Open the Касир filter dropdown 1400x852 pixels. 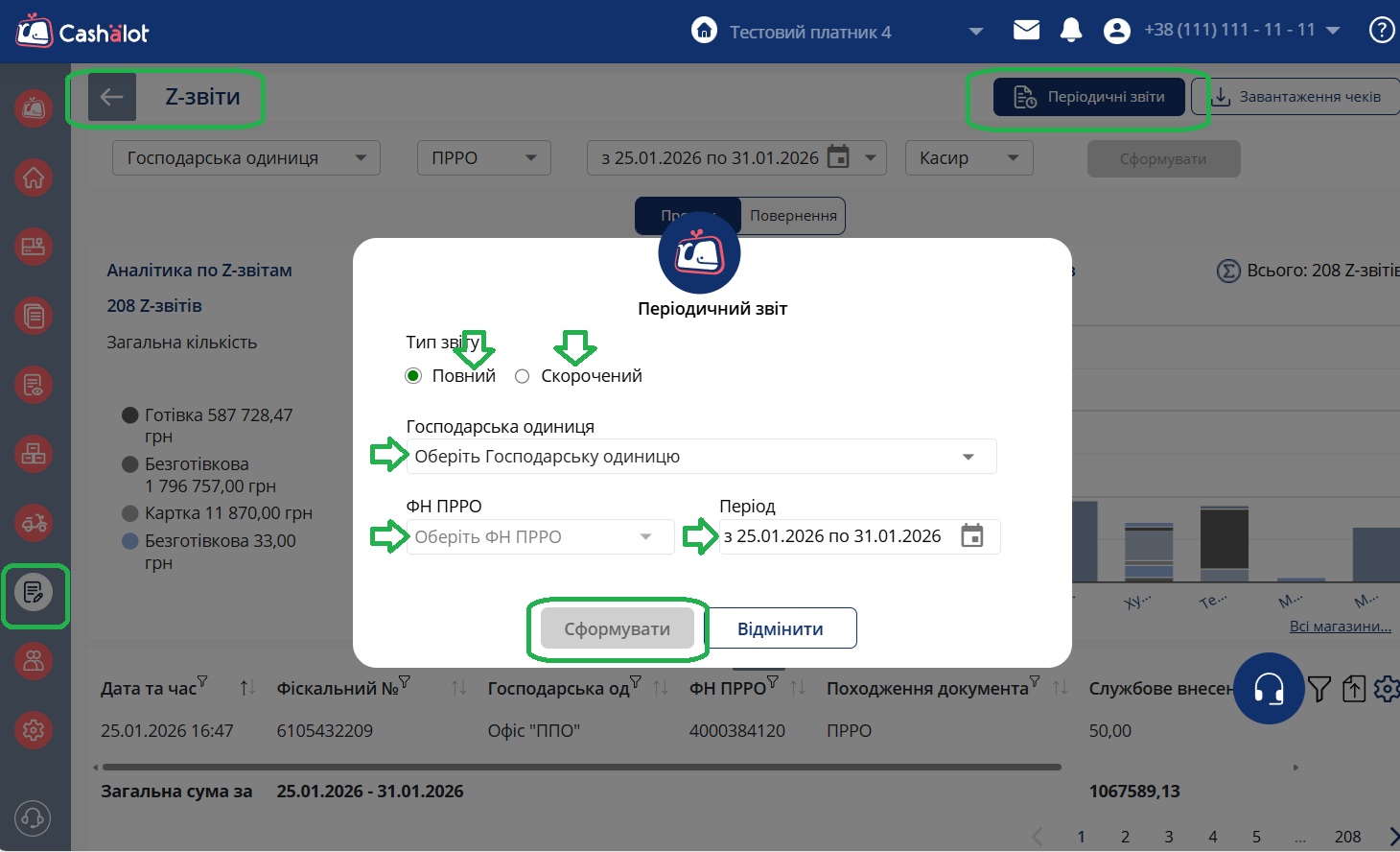[x=968, y=158]
